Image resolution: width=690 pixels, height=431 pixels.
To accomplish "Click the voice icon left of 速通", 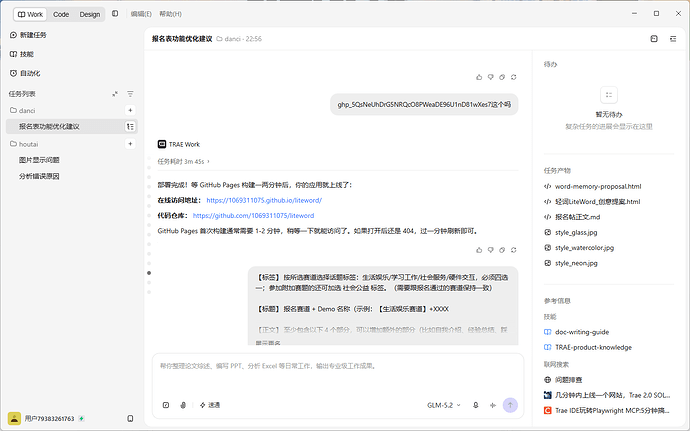I will point(183,405).
